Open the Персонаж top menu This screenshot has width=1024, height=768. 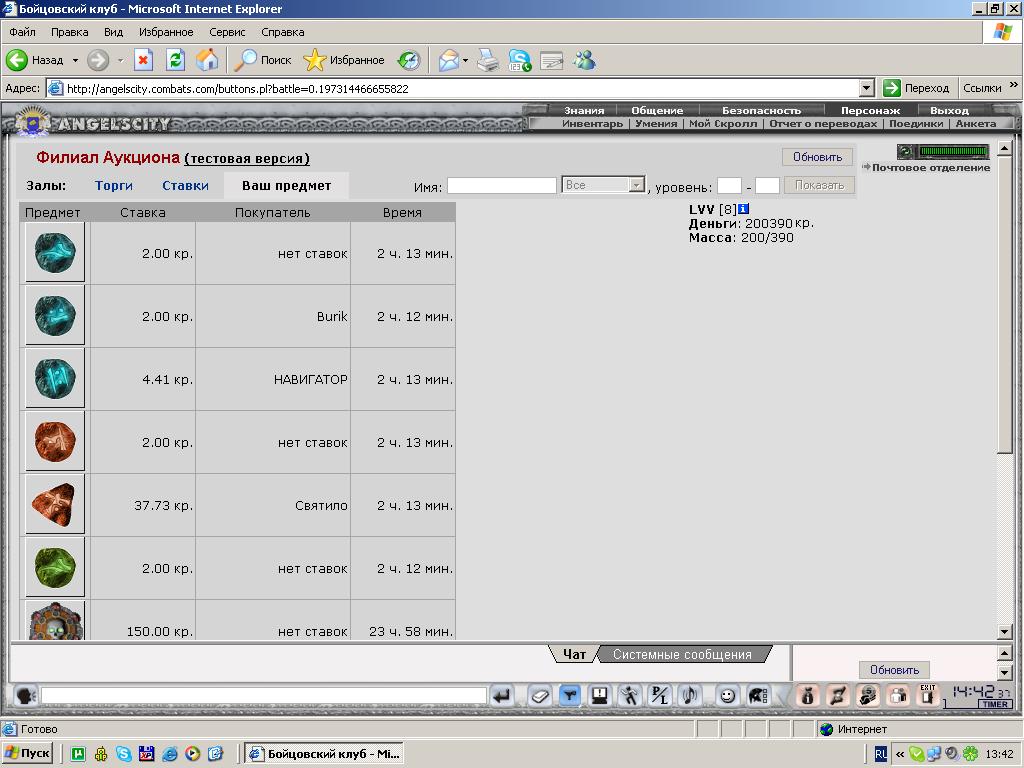tap(870, 110)
